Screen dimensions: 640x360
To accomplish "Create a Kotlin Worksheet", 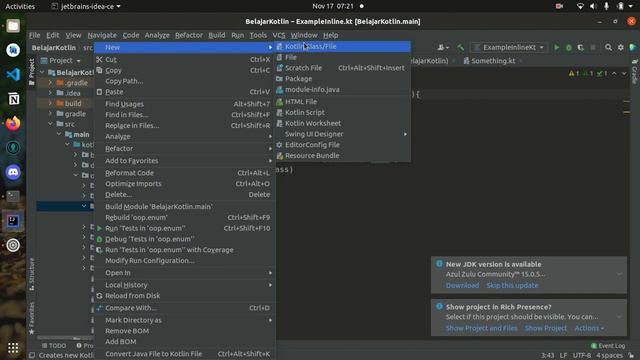I will 343,123.
